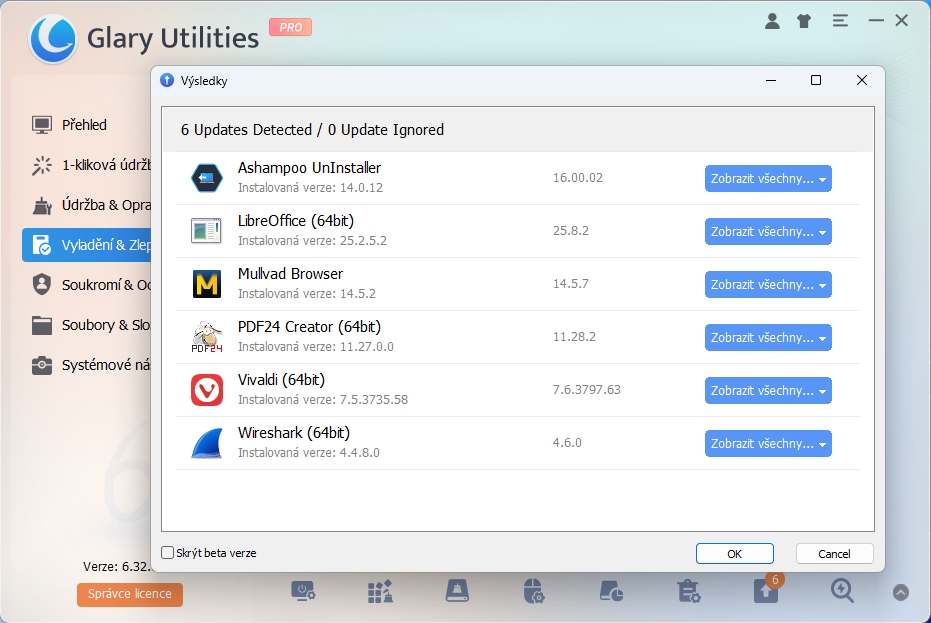Click the Wireshark shark fin icon
This screenshot has width=931, height=623.
point(207,443)
